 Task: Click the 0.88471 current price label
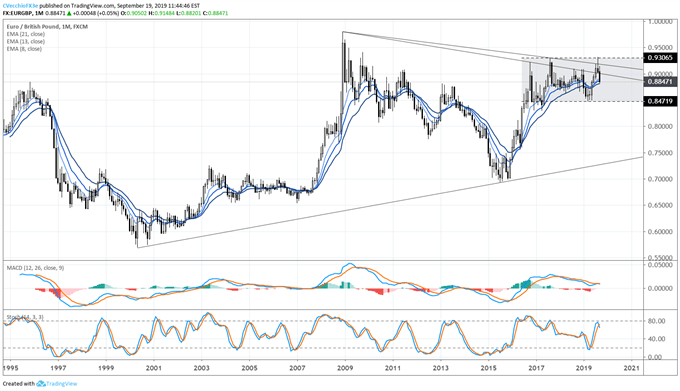coord(659,81)
